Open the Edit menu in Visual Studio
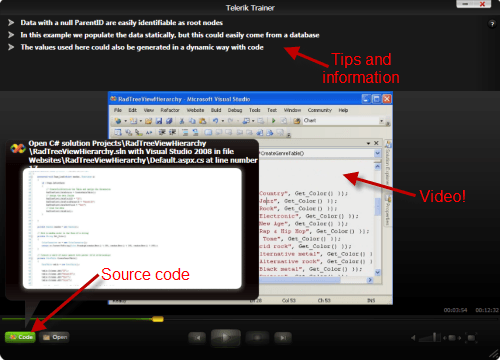 133,110
